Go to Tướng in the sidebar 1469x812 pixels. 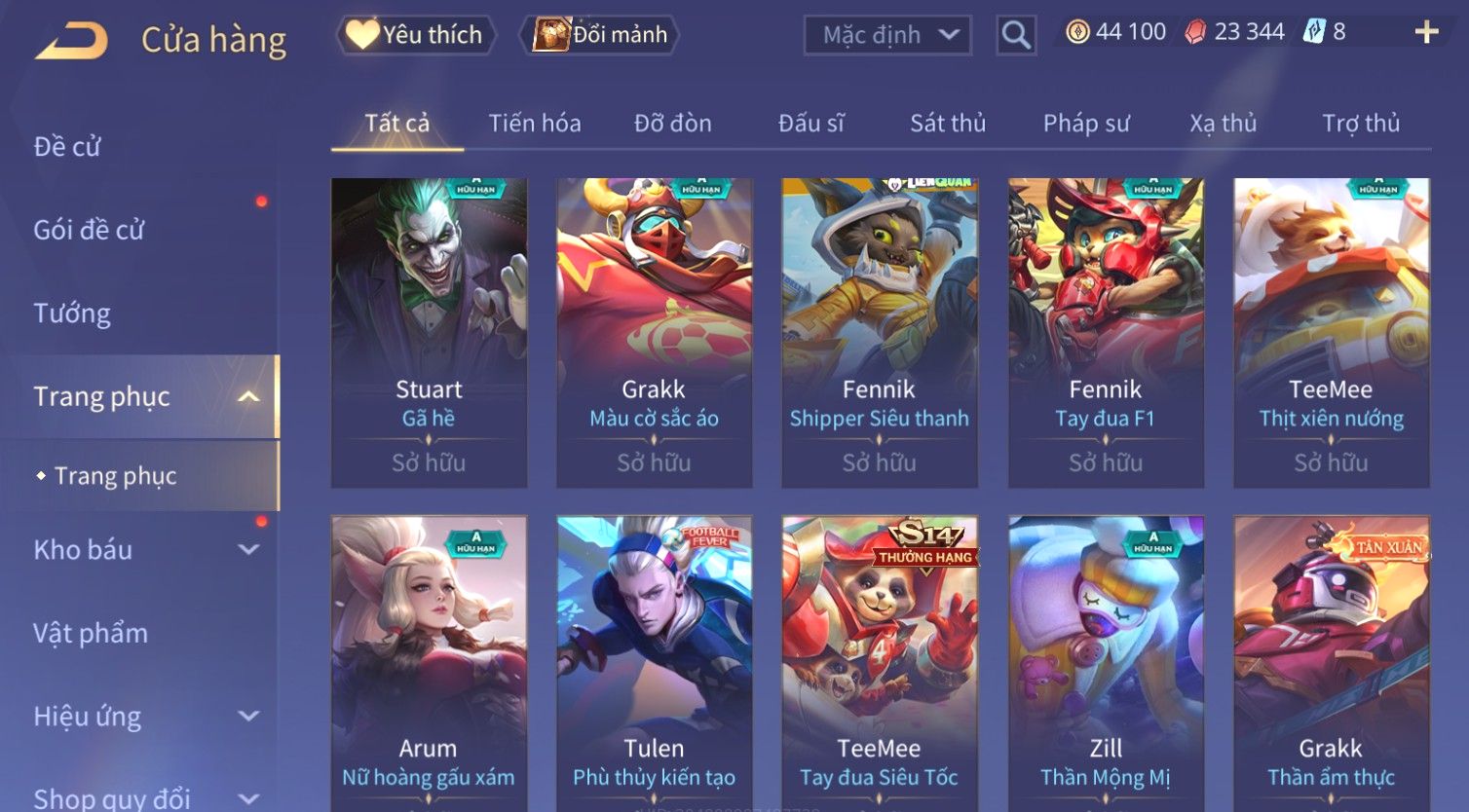[72, 314]
